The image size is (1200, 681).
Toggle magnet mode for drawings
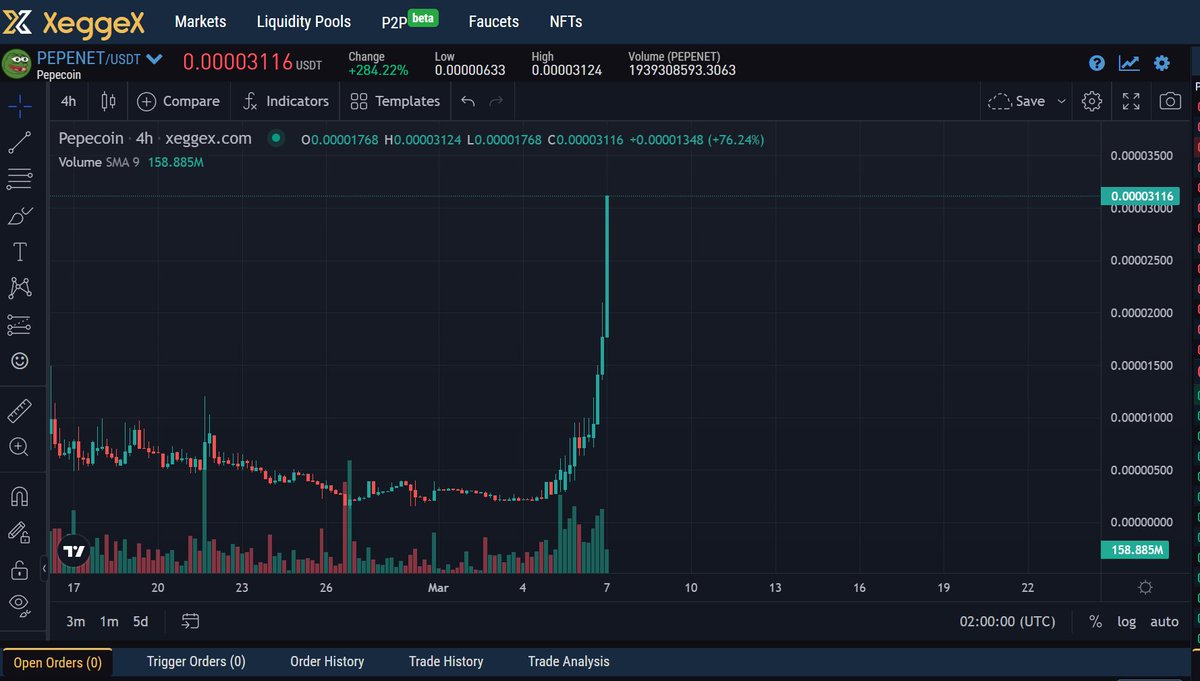click(20, 496)
